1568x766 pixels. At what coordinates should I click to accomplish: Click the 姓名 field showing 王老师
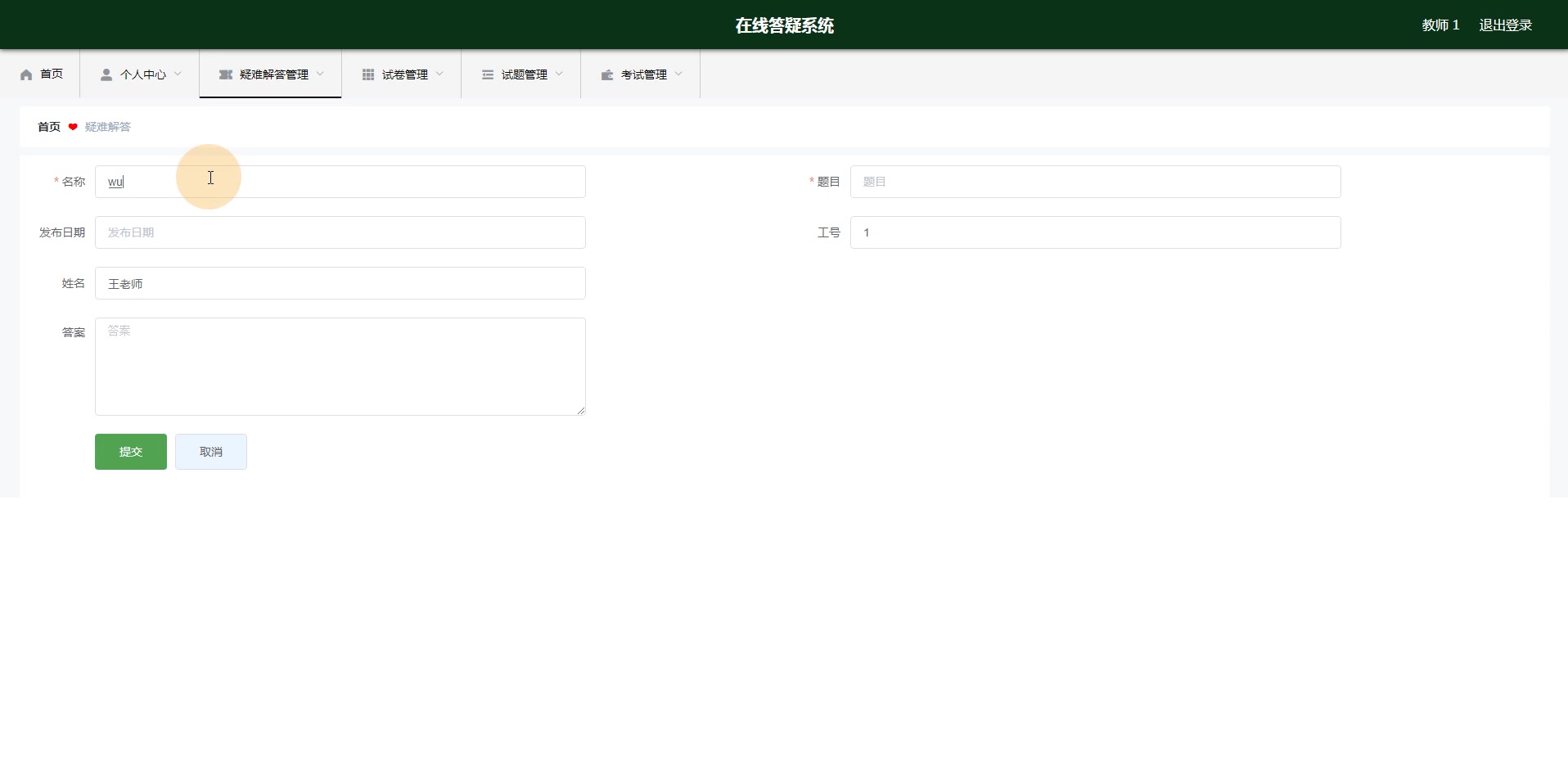[340, 283]
